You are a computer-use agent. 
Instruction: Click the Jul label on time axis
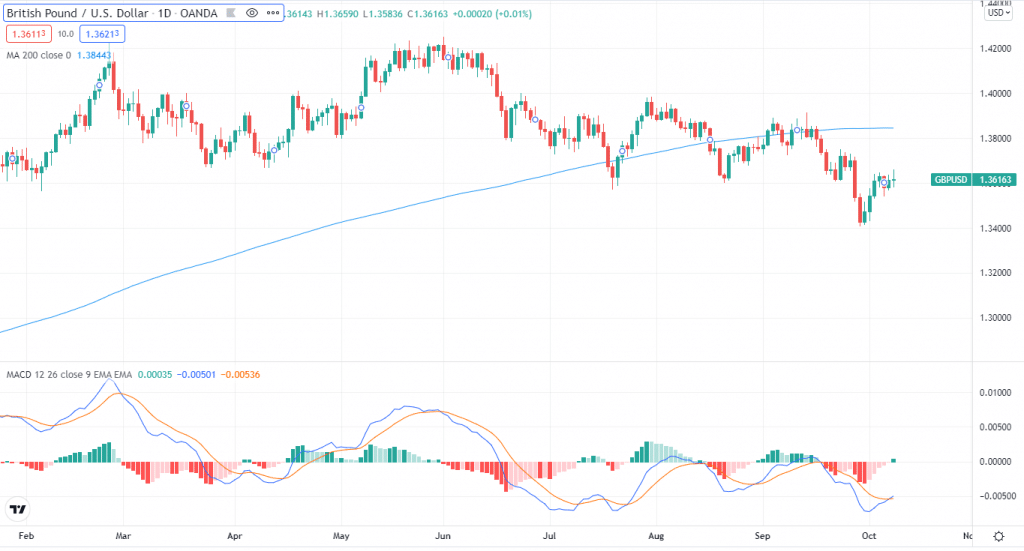(x=549, y=536)
